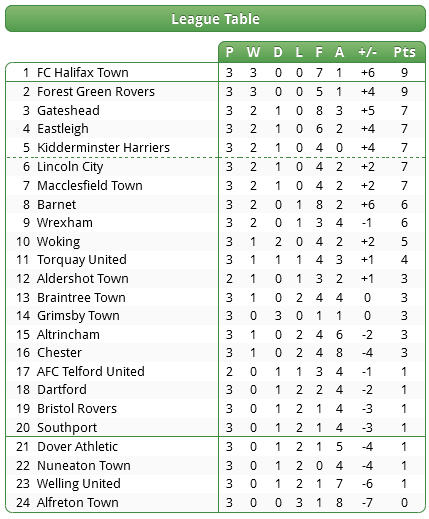The height and width of the screenshot is (519, 429).
Task: Select the Kidderminster Harriers row
Action: pos(215,148)
